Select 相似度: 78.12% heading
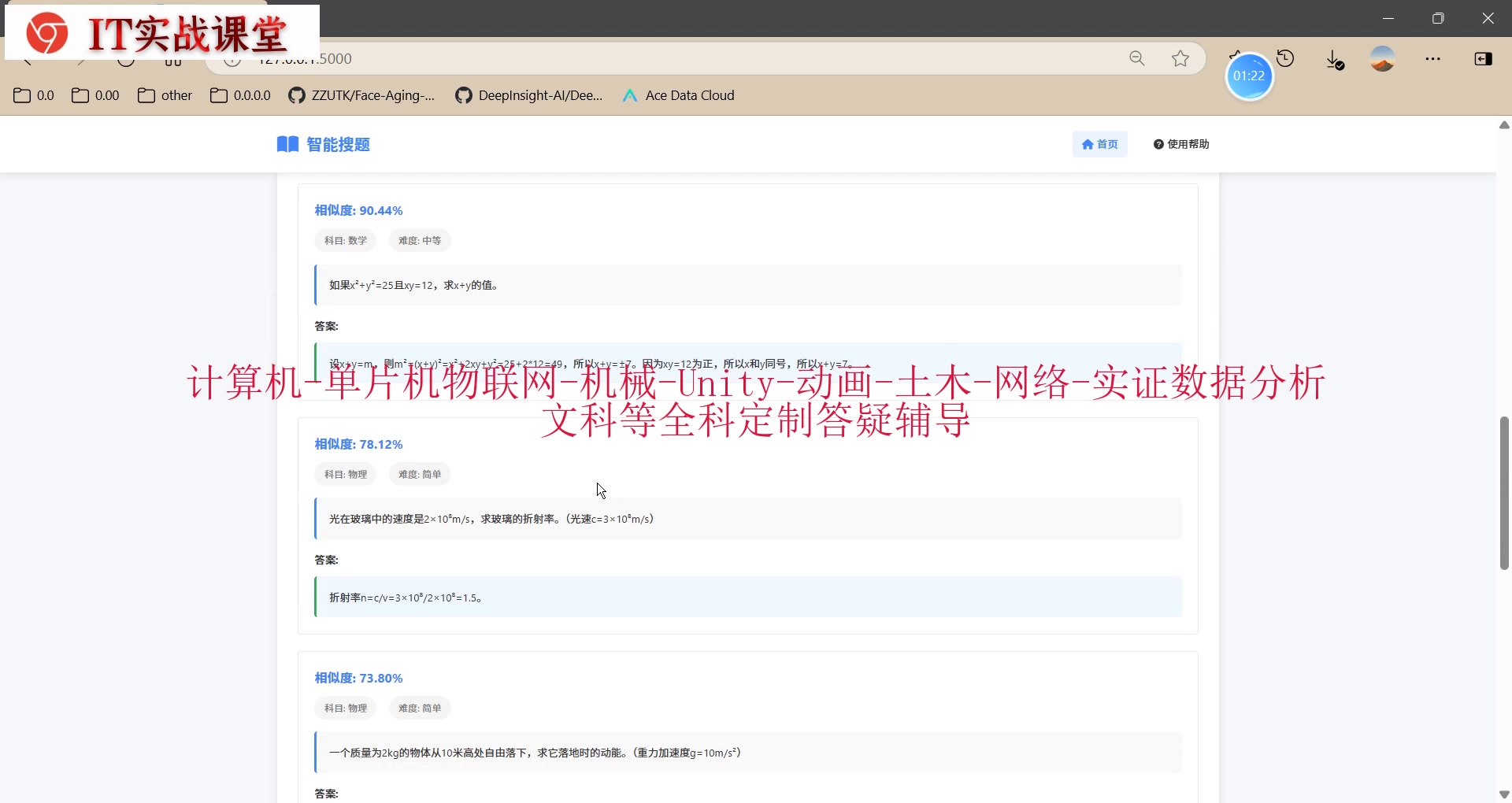 click(x=358, y=444)
